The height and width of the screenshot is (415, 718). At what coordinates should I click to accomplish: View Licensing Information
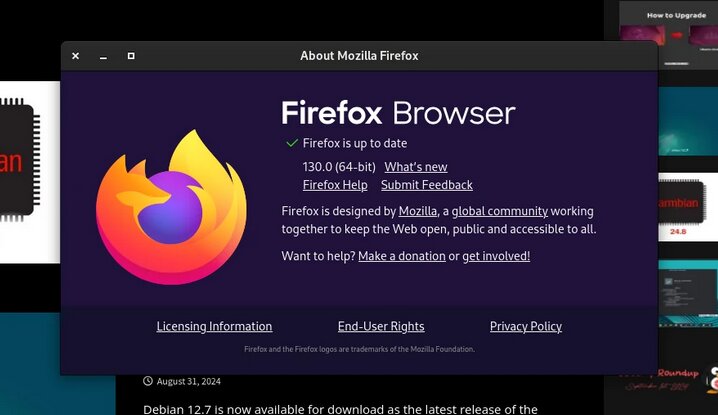pyautogui.click(x=214, y=326)
